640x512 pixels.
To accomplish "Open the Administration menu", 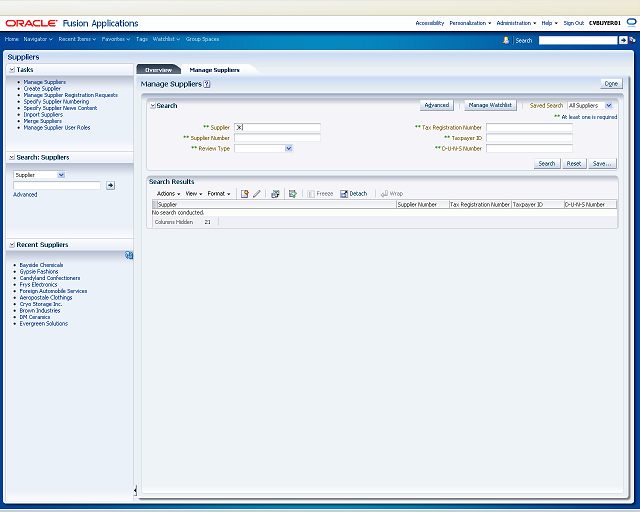I will pos(516,23).
